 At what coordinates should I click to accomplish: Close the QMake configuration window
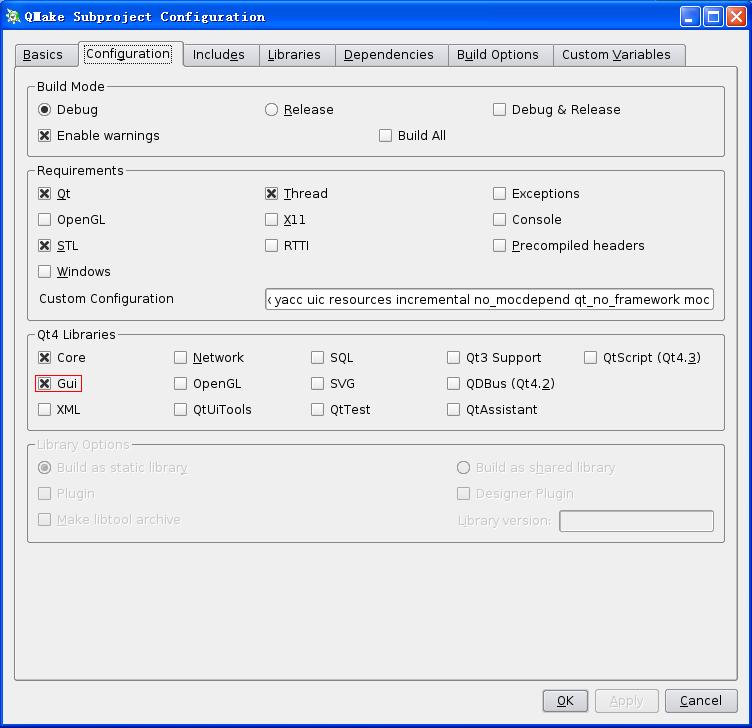(x=736, y=17)
